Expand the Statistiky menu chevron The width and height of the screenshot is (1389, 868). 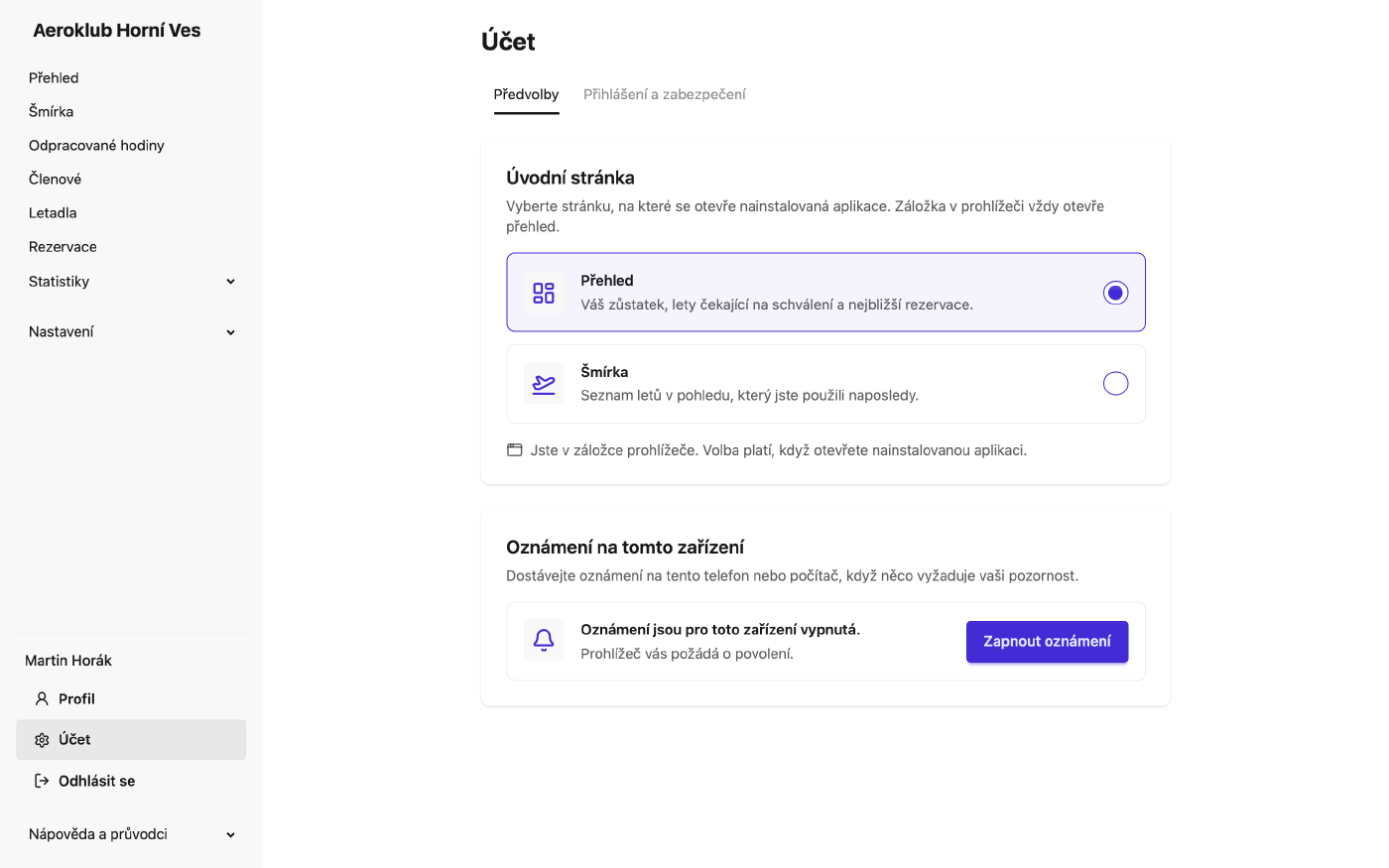(230, 282)
